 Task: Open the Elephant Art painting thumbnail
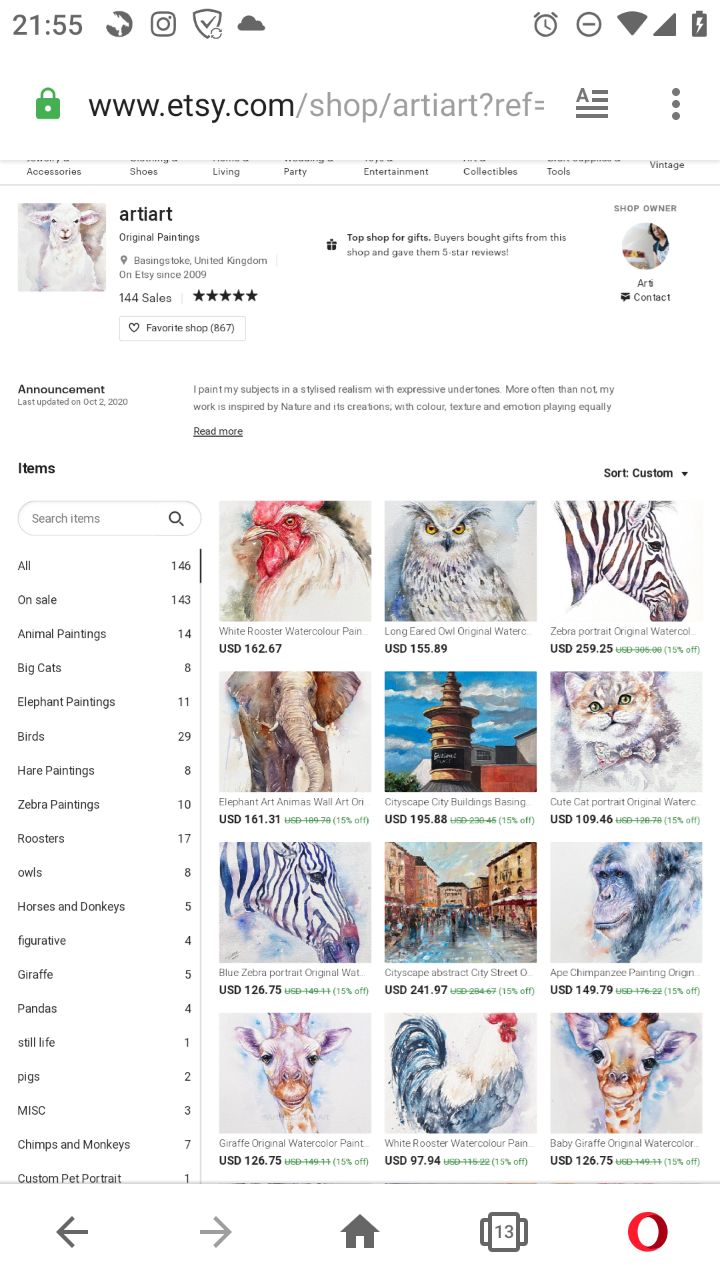coord(295,731)
